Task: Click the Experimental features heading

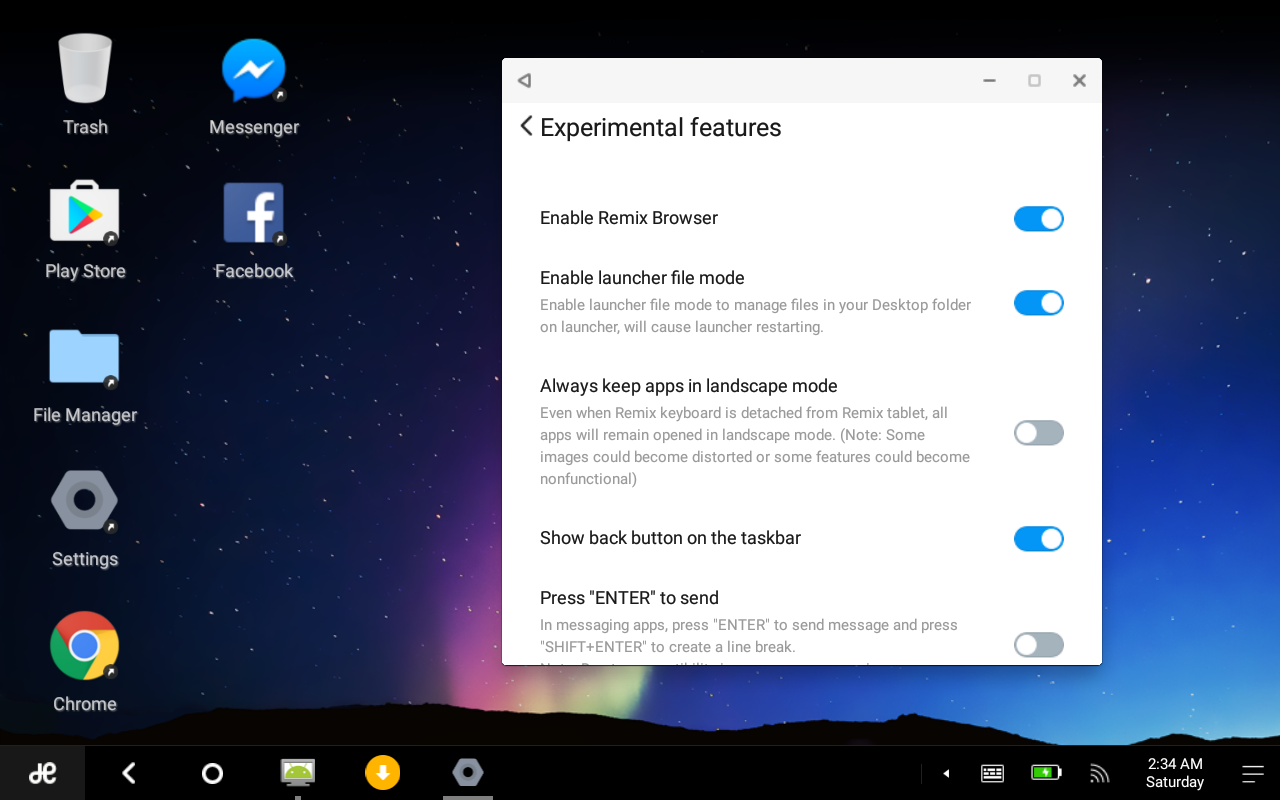Action: point(661,127)
